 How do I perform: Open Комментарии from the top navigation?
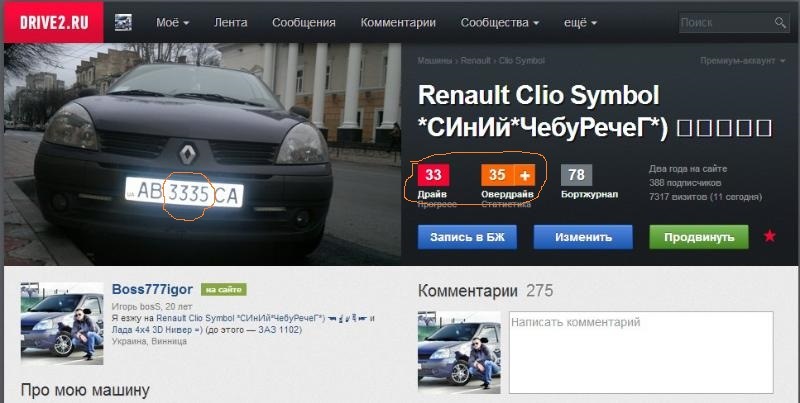point(398,23)
